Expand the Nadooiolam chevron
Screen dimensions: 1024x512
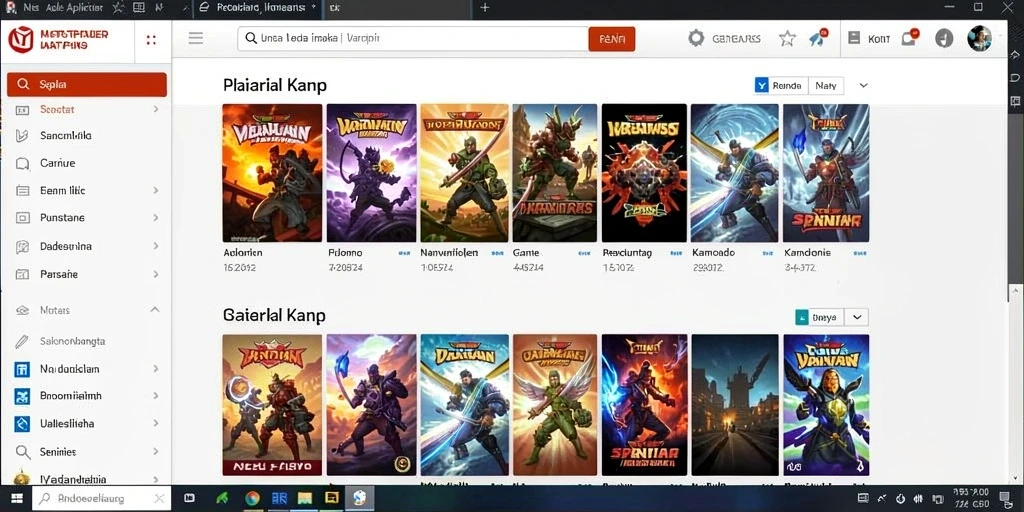pyautogui.click(x=155, y=369)
